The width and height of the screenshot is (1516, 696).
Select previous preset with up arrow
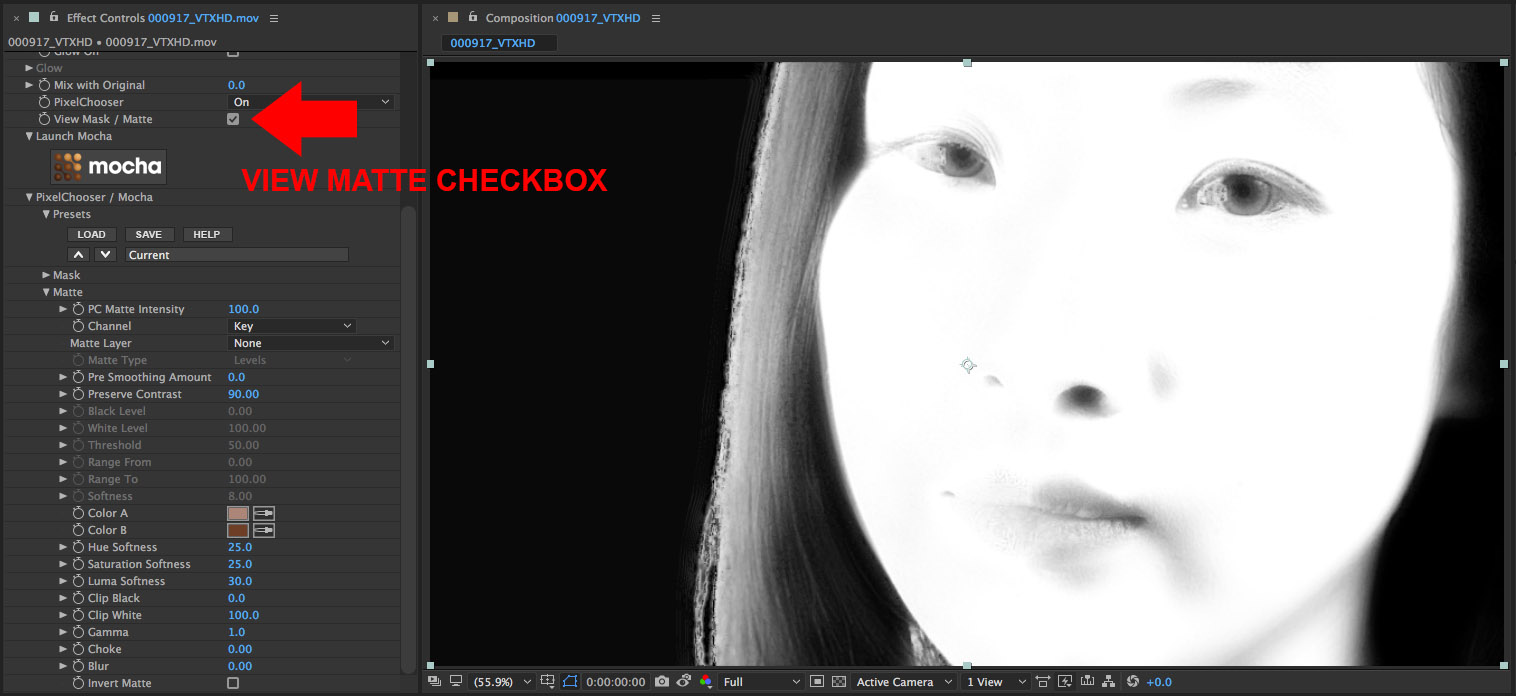click(79, 255)
